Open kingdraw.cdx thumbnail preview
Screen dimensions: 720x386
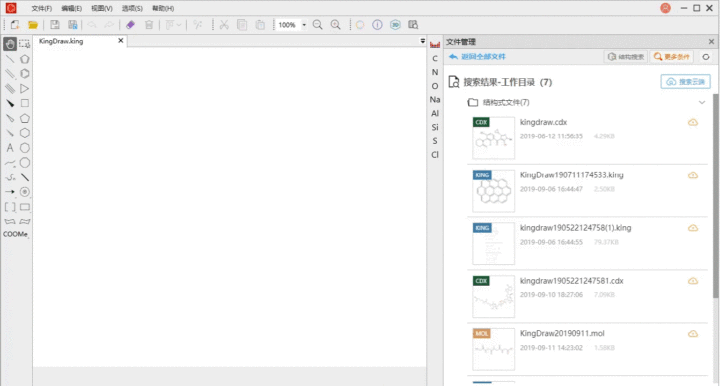tap(494, 138)
